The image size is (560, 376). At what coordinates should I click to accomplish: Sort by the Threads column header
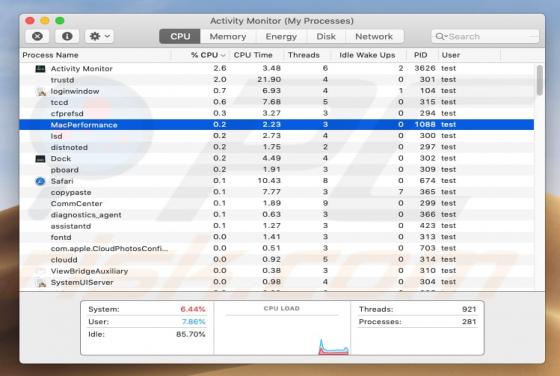306,55
